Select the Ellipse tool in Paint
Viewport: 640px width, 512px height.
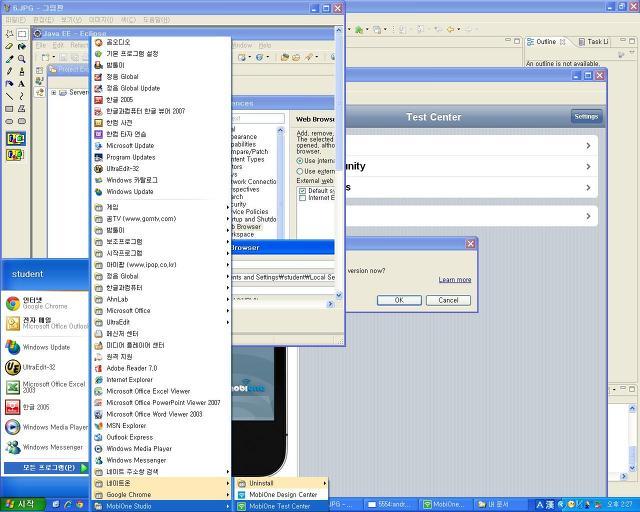(x=9, y=121)
